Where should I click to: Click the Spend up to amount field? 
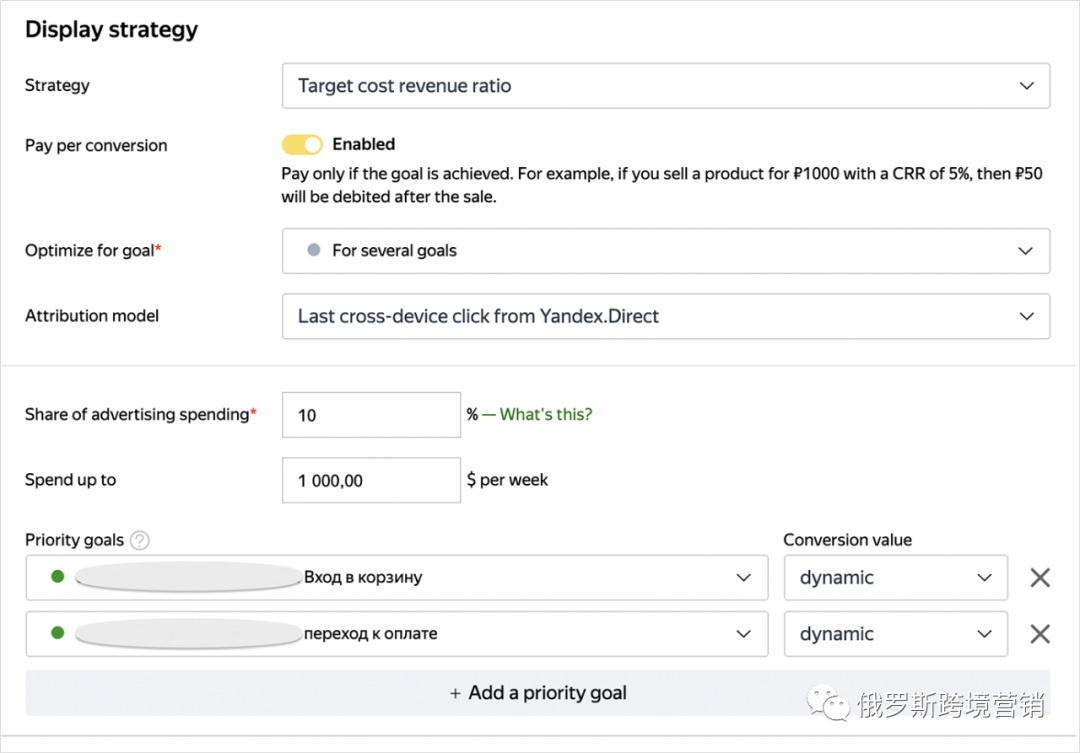[x=371, y=481]
